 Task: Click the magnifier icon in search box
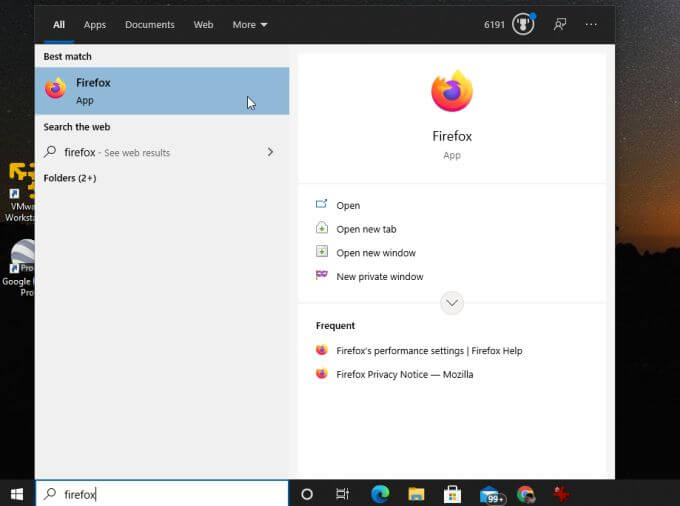tap(50, 493)
